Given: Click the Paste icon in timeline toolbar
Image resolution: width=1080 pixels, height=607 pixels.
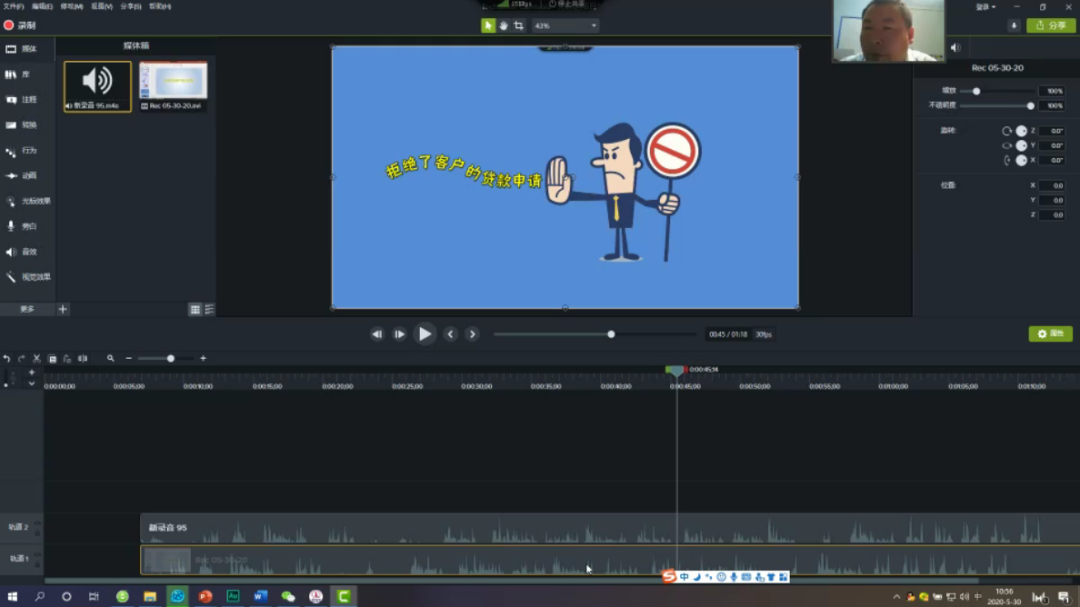Looking at the screenshot, I should click(x=67, y=358).
